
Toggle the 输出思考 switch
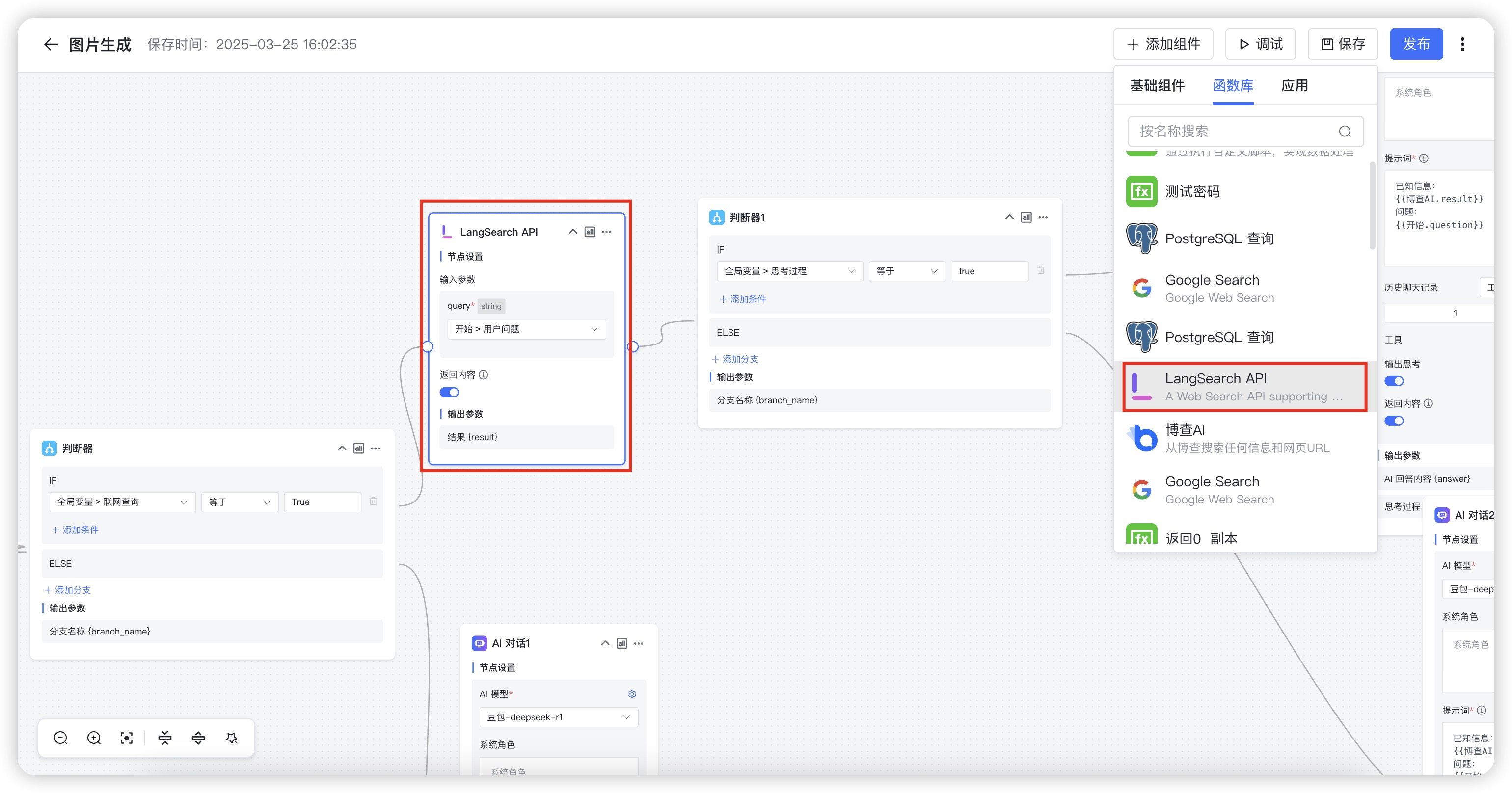1394,381
